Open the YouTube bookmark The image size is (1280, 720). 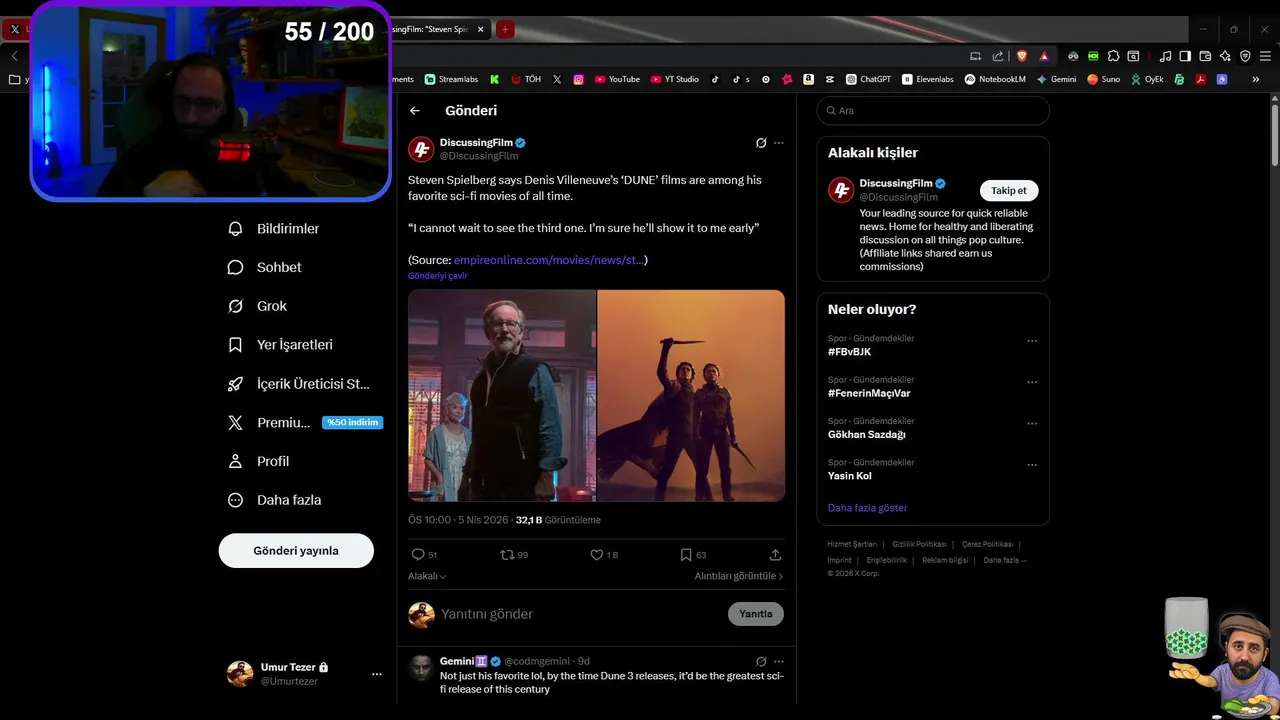pyautogui.click(x=617, y=79)
